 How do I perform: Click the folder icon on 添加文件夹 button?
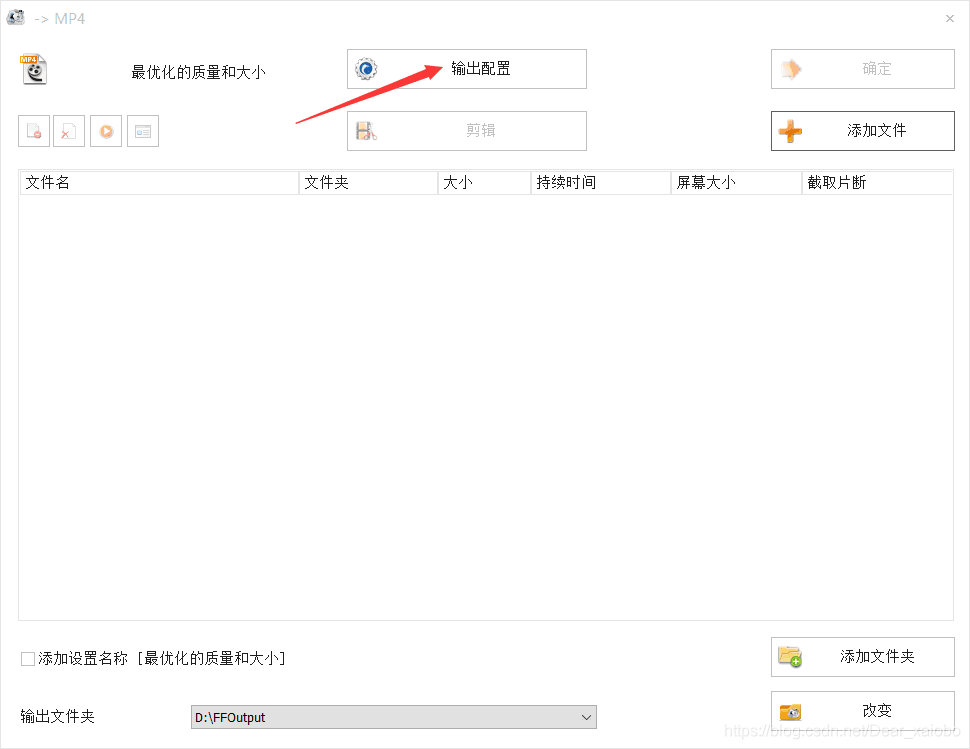(790, 657)
